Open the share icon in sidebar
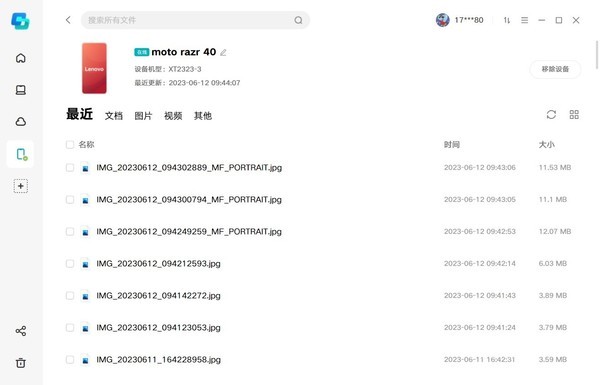Screen dimensions: 600x385 pos(21,331)
